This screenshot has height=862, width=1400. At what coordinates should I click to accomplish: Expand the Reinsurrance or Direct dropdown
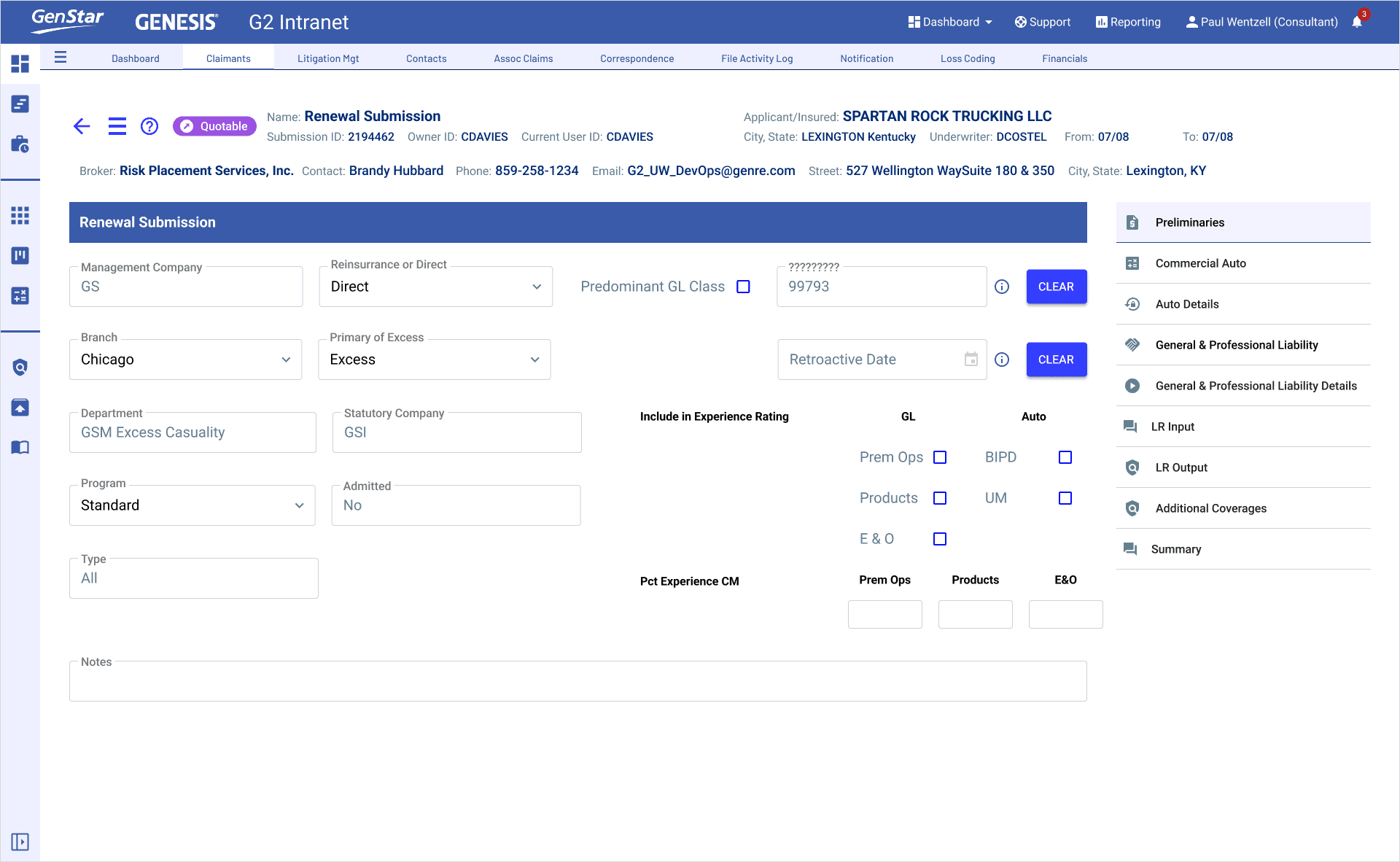(435, 287)
